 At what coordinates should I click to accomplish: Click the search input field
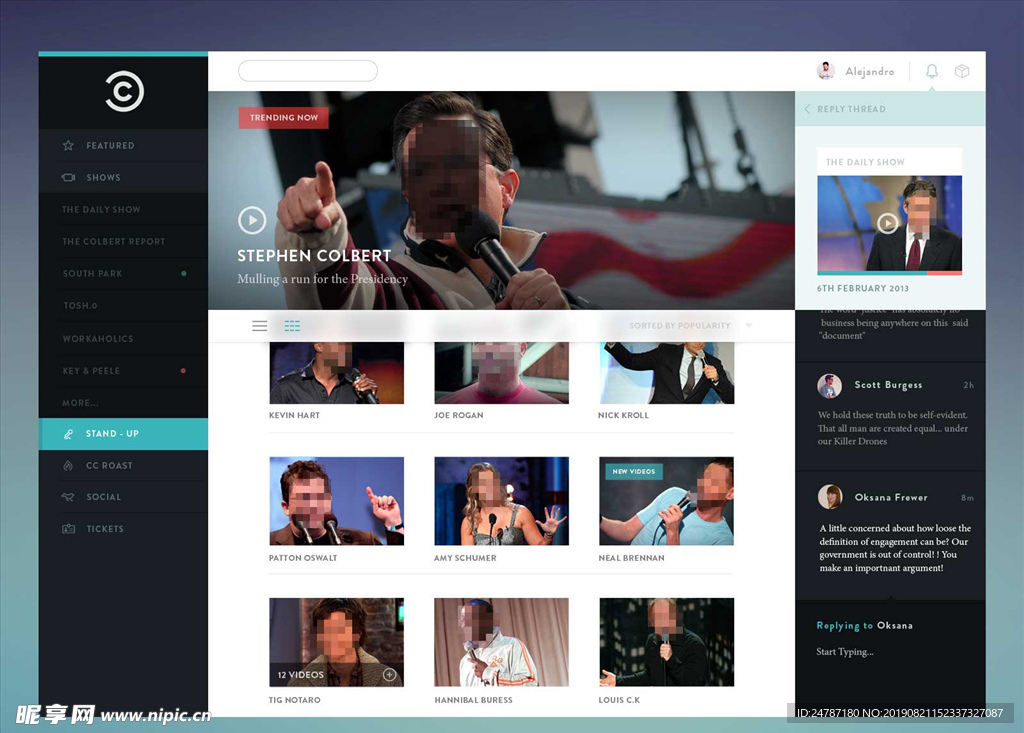(x=308, y=71)
